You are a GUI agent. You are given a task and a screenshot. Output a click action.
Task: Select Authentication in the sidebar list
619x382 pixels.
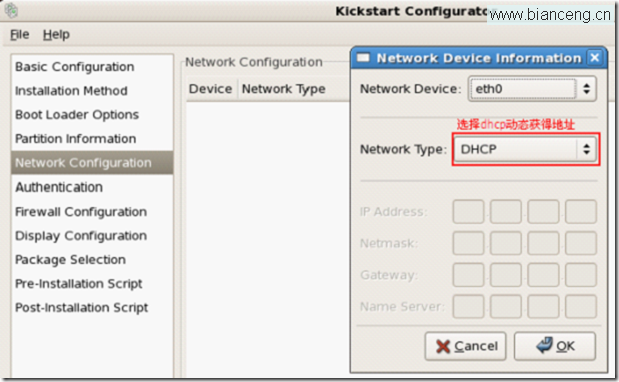59,187
